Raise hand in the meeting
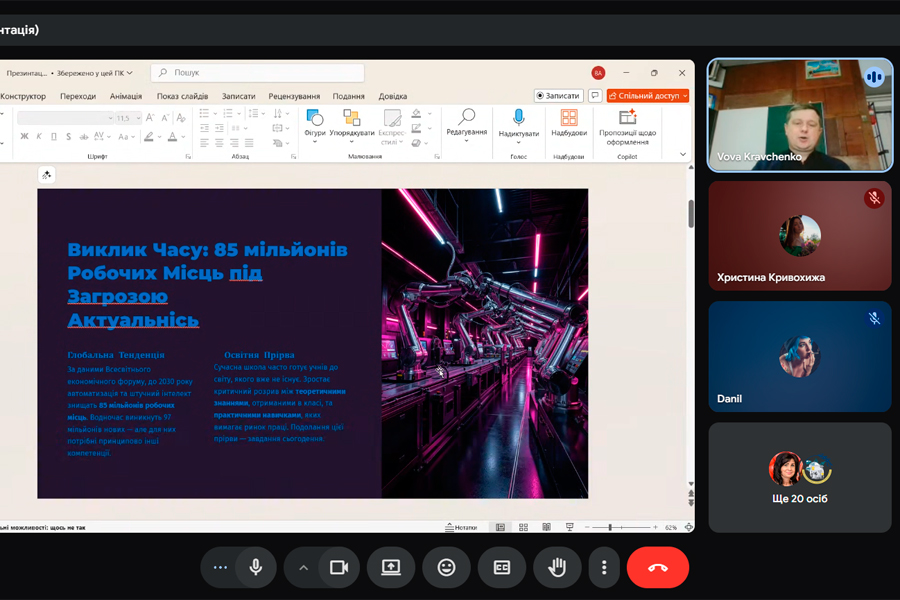This screenshot has height=600, width=900. [x=557, y=567]
